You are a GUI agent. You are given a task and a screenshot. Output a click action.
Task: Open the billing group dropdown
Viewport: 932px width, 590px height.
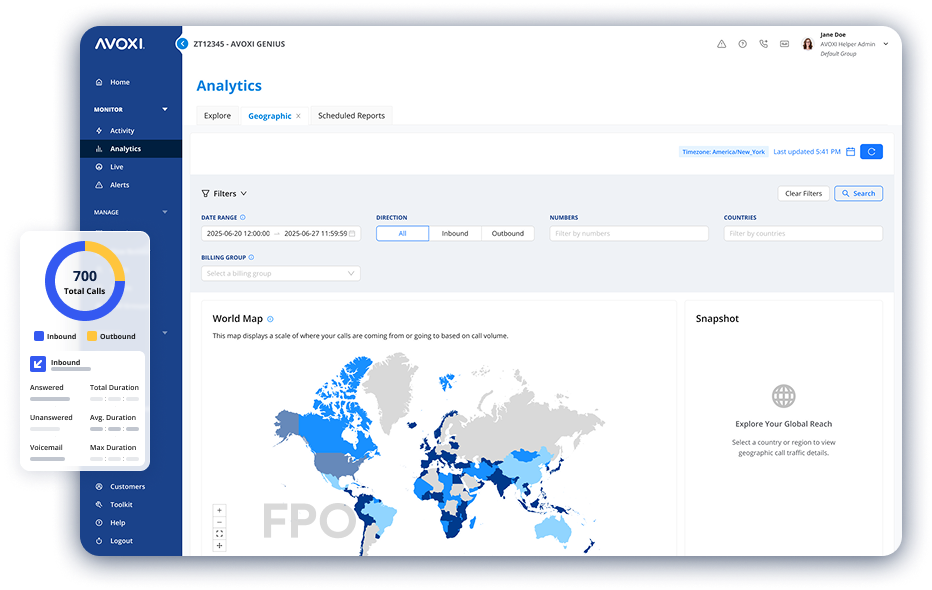click(x=281, y=273)
